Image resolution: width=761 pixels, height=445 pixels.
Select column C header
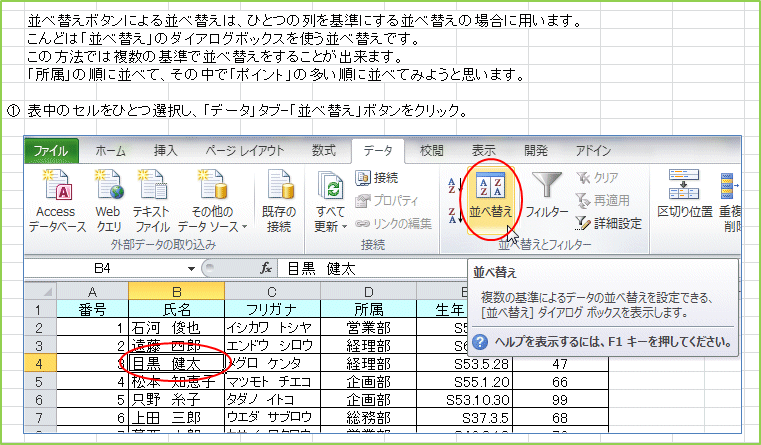click(272, 292)
